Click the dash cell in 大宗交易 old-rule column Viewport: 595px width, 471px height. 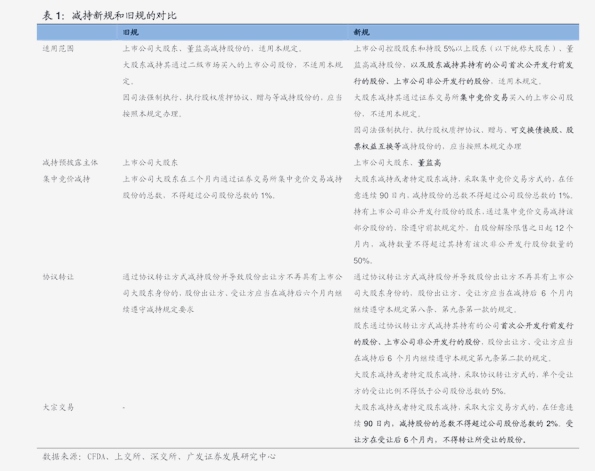pyautogui.click(x=124, y=408)
